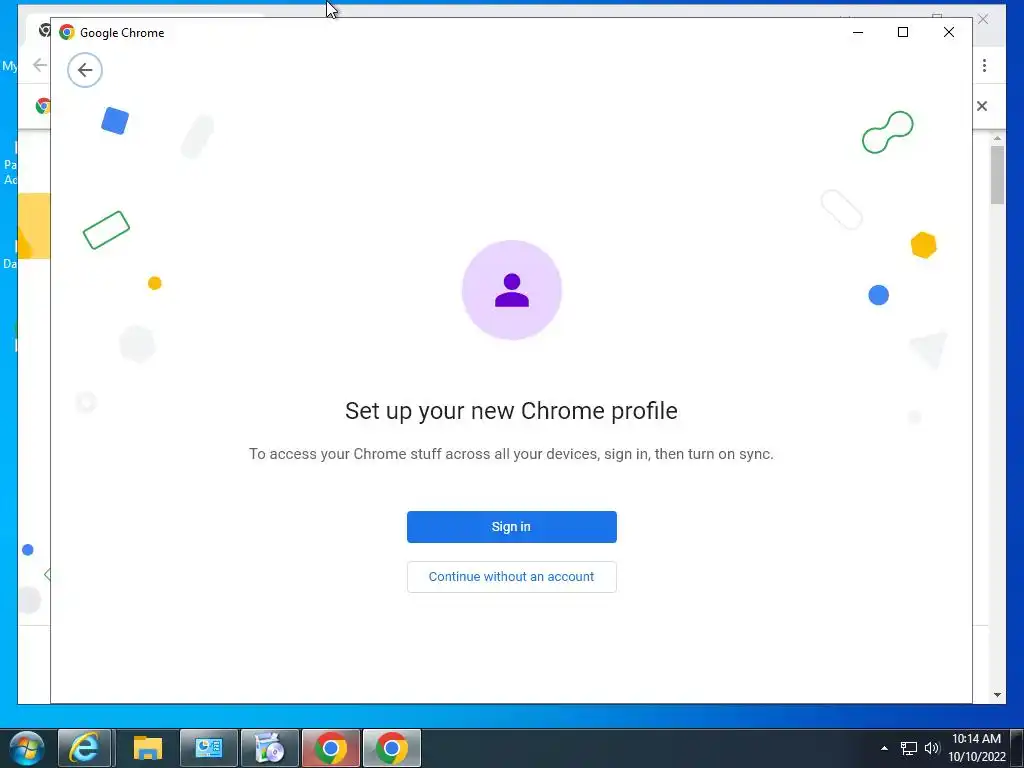Switch to the first Chrome taskbar icon
This screenshot has height=768, width=1024.
tap(330, 748)
